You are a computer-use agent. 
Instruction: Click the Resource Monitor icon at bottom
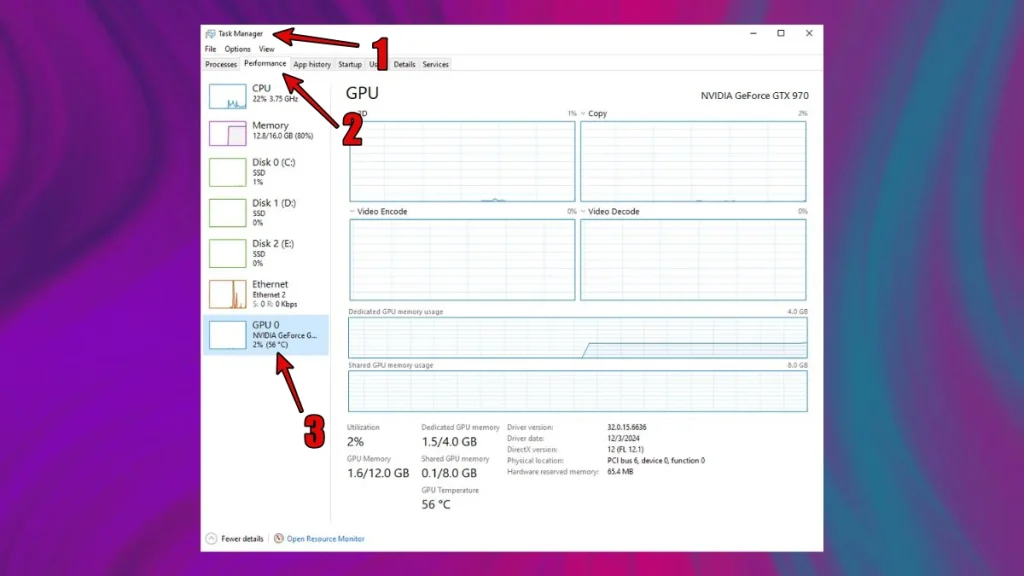(279, 539)
